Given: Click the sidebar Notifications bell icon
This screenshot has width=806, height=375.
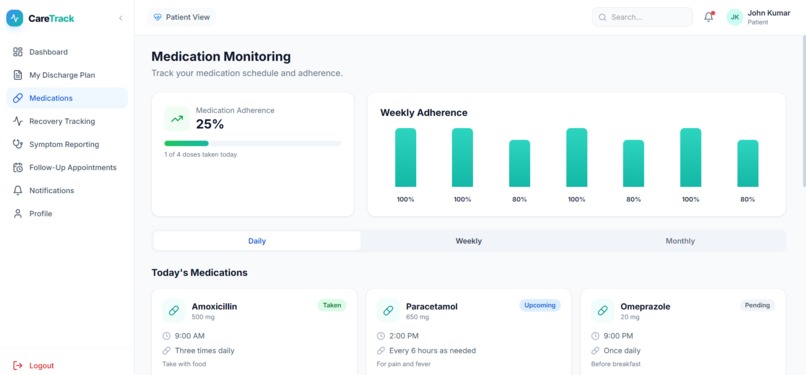Looking at the screenshot, I should [x=18, y=191].
